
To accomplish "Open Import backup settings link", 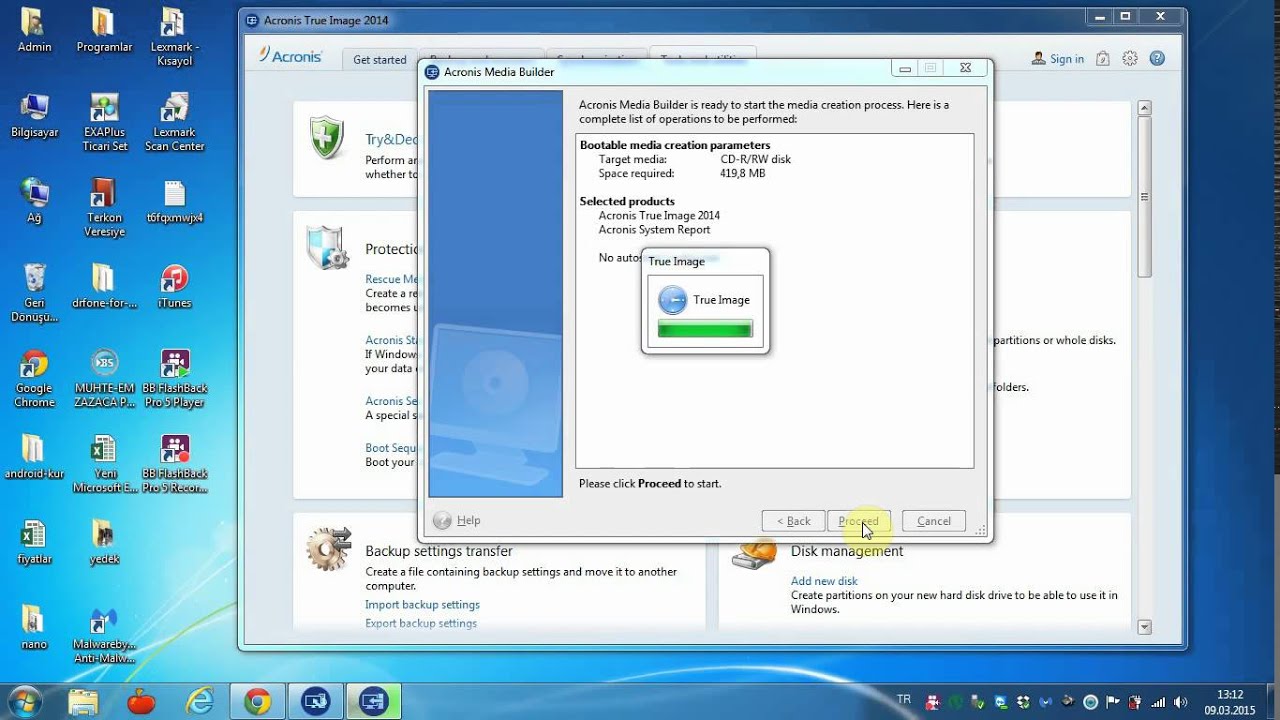I will [422, 604].
